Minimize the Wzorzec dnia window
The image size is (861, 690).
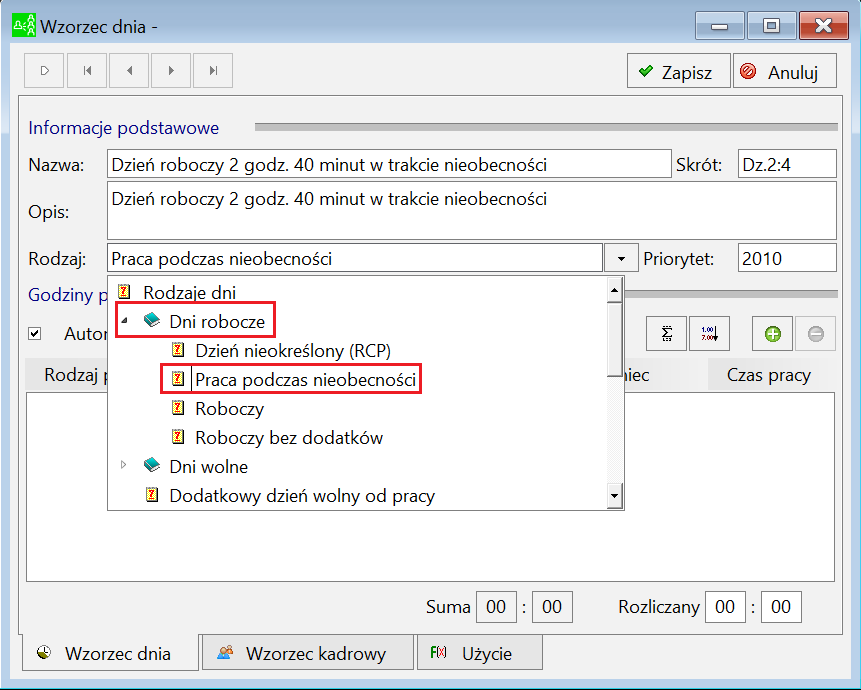719,26
